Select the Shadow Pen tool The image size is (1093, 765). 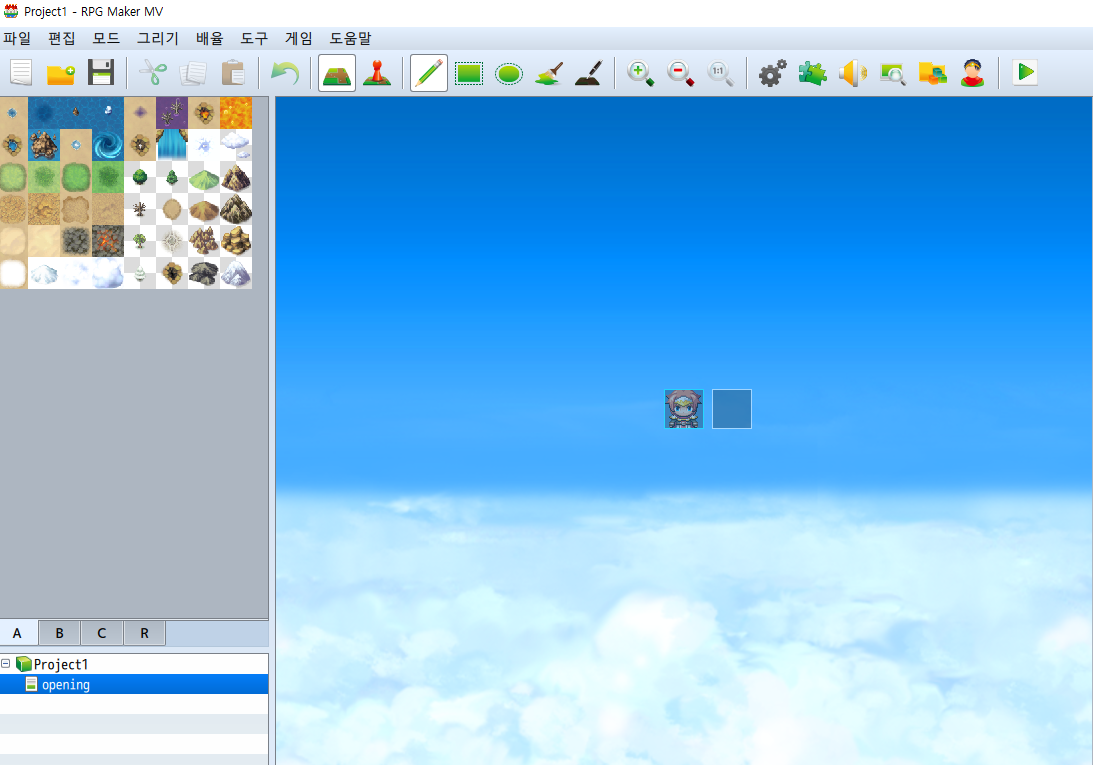[589, 73]
